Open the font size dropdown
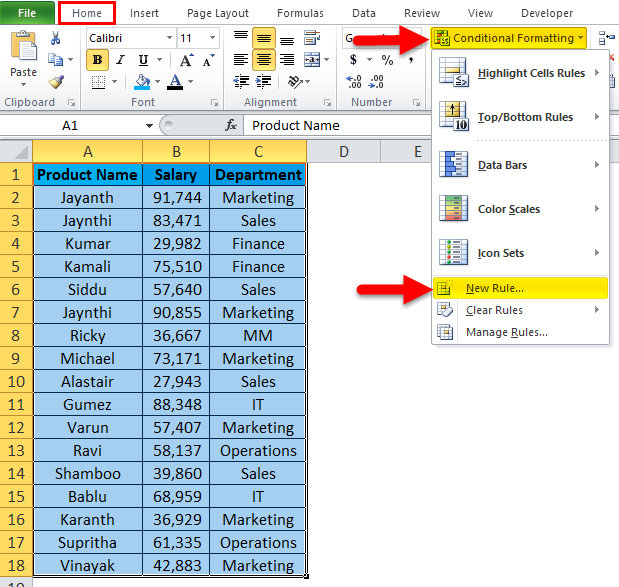This screenshot has height=587, width=619. (212, 38)
